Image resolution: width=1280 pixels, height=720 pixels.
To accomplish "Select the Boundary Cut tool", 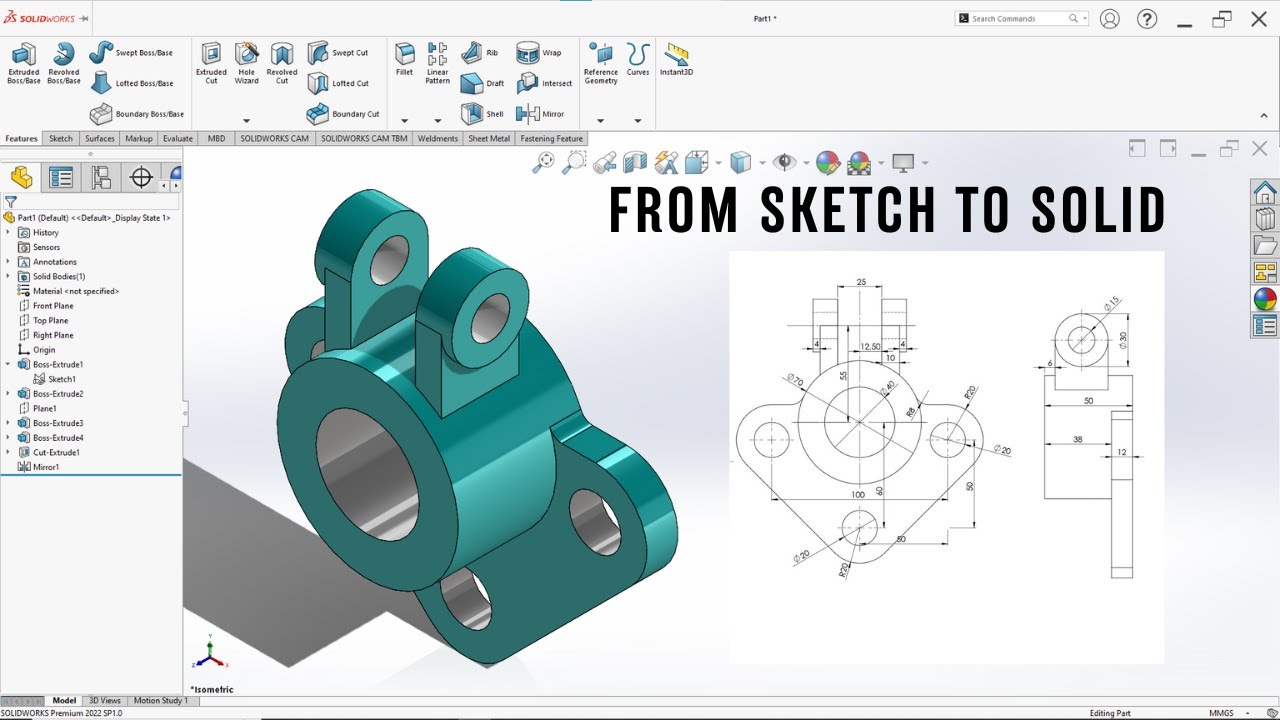I will coord(343,114).
